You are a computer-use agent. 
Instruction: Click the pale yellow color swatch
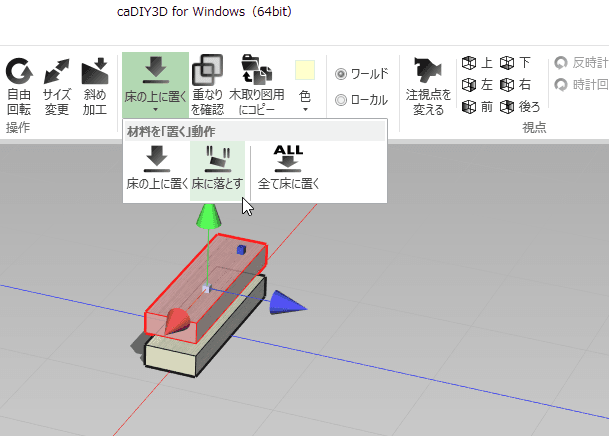305,70
